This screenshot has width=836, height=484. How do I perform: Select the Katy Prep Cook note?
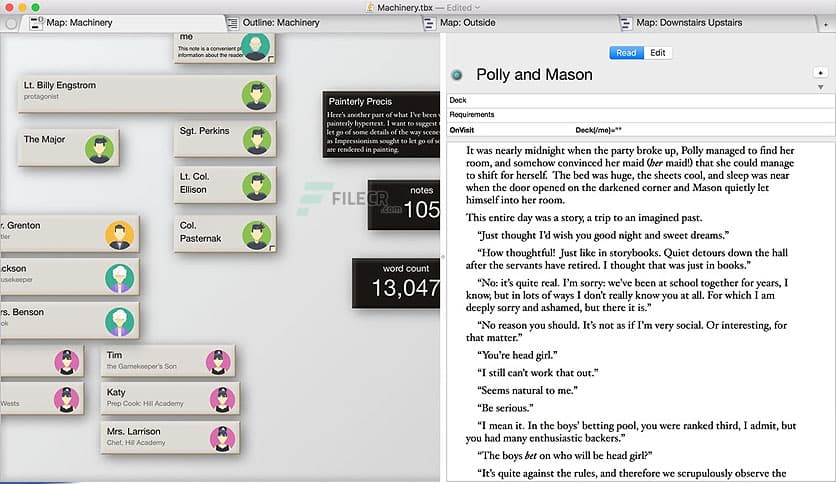point(170,399)
